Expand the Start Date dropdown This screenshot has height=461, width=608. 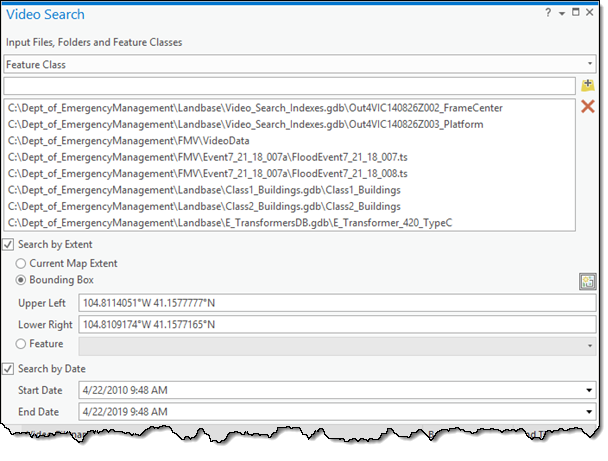pyautogui.click(x=589, y=388)
